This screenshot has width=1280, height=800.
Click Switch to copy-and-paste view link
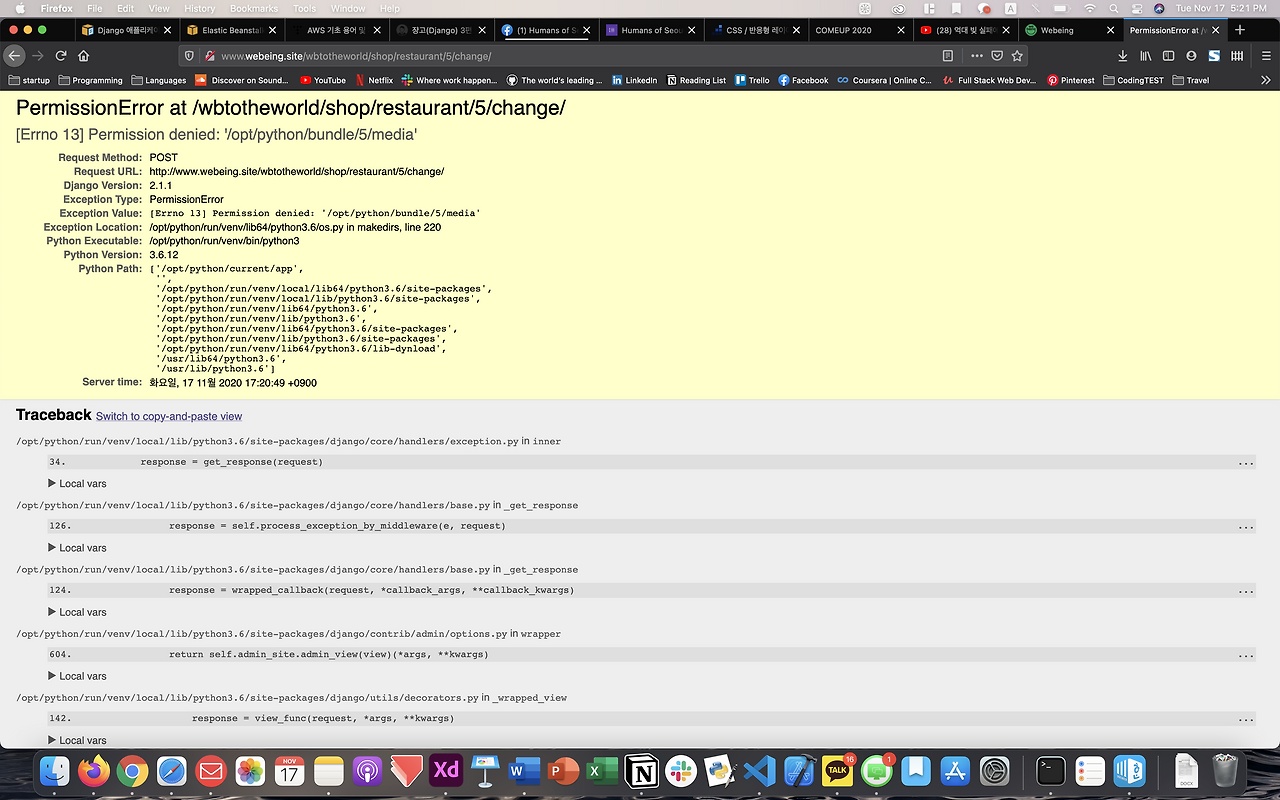click(x=168, y=416)
